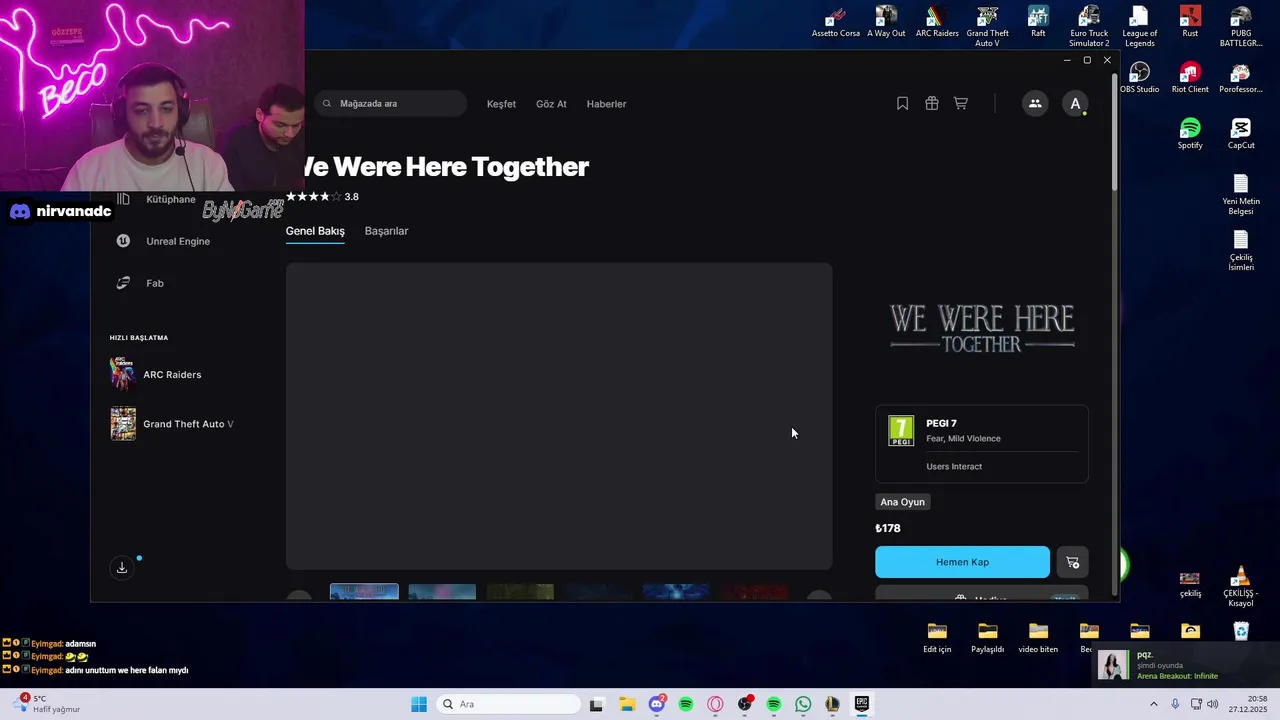
Task: Show hidden system tray icons
Action: 1153,704
